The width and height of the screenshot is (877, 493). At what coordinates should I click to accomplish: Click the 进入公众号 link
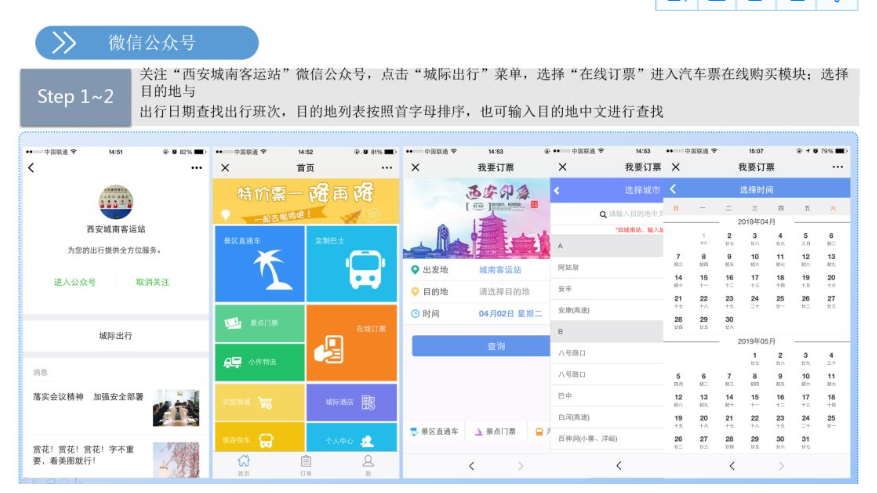pyautogui.click(x=75, y=283)
